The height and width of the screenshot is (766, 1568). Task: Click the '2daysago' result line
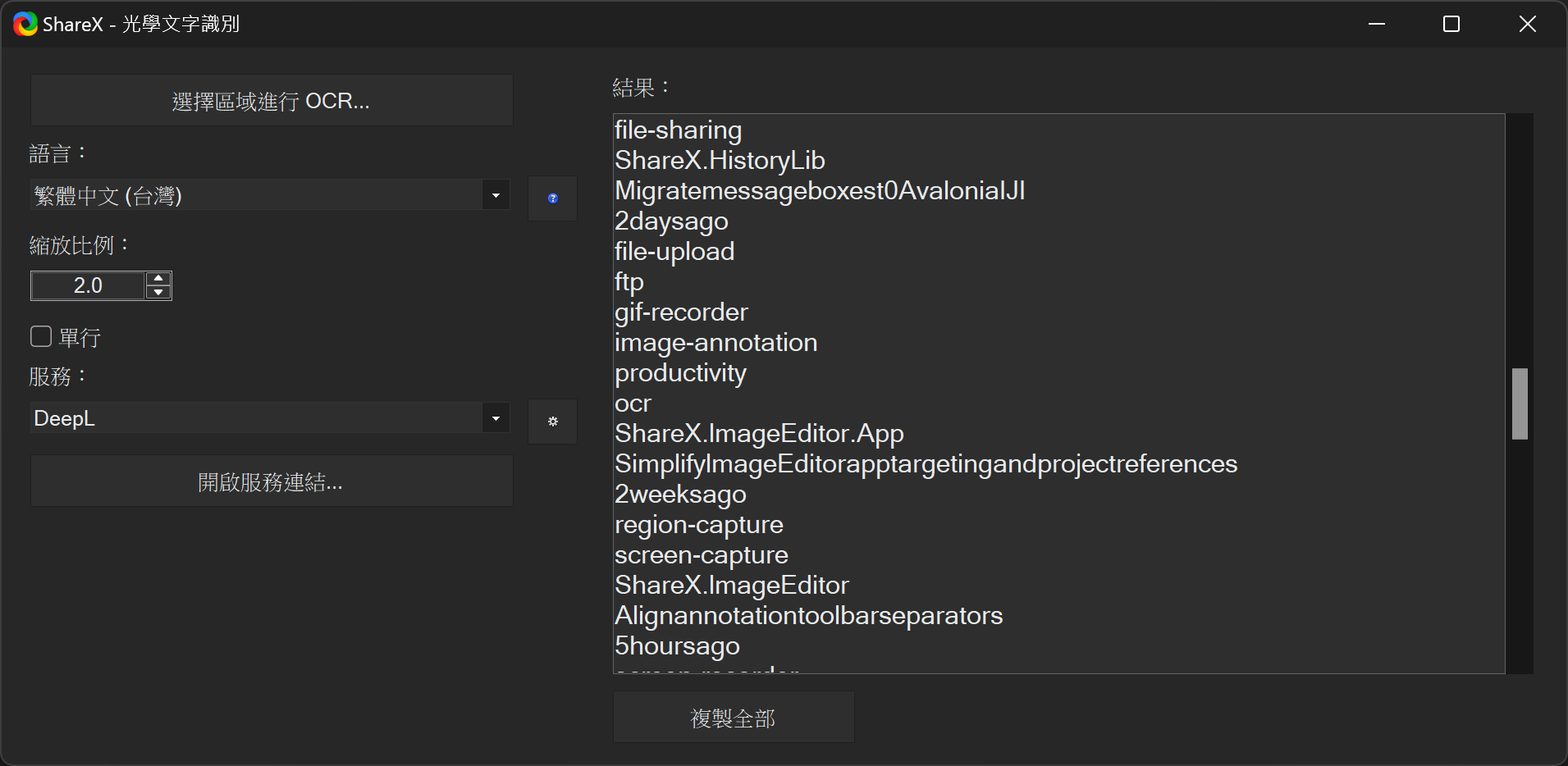(x=671, y=221)
